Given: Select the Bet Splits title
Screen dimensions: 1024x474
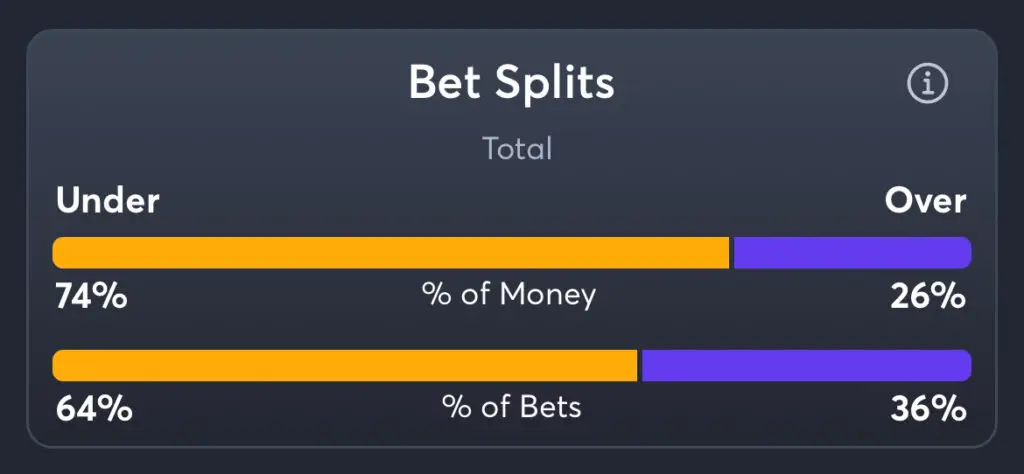Looking at the screenshot, I should [511, 83].
